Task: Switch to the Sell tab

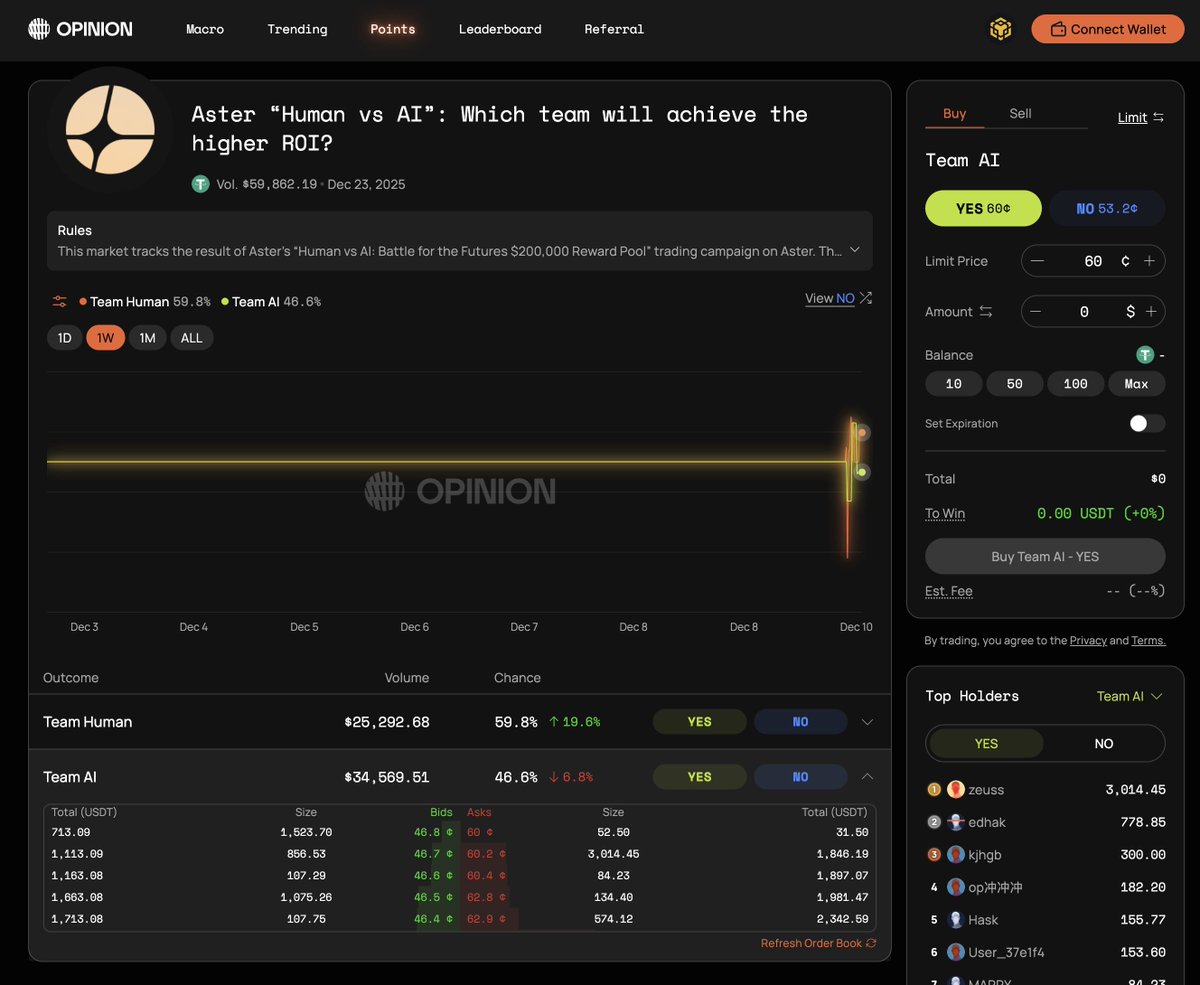Action: (1020, 114)
